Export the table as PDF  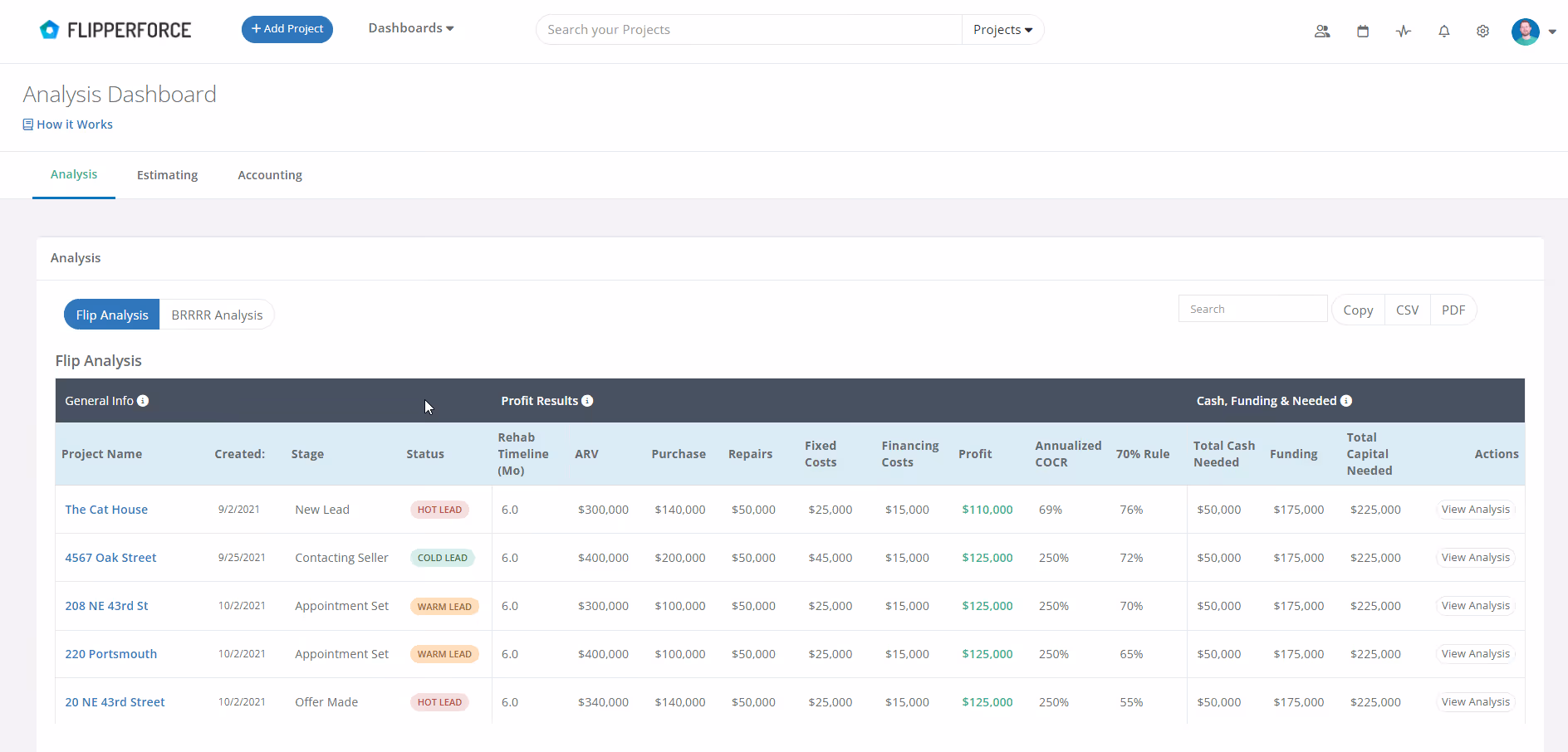point(1453,310)
